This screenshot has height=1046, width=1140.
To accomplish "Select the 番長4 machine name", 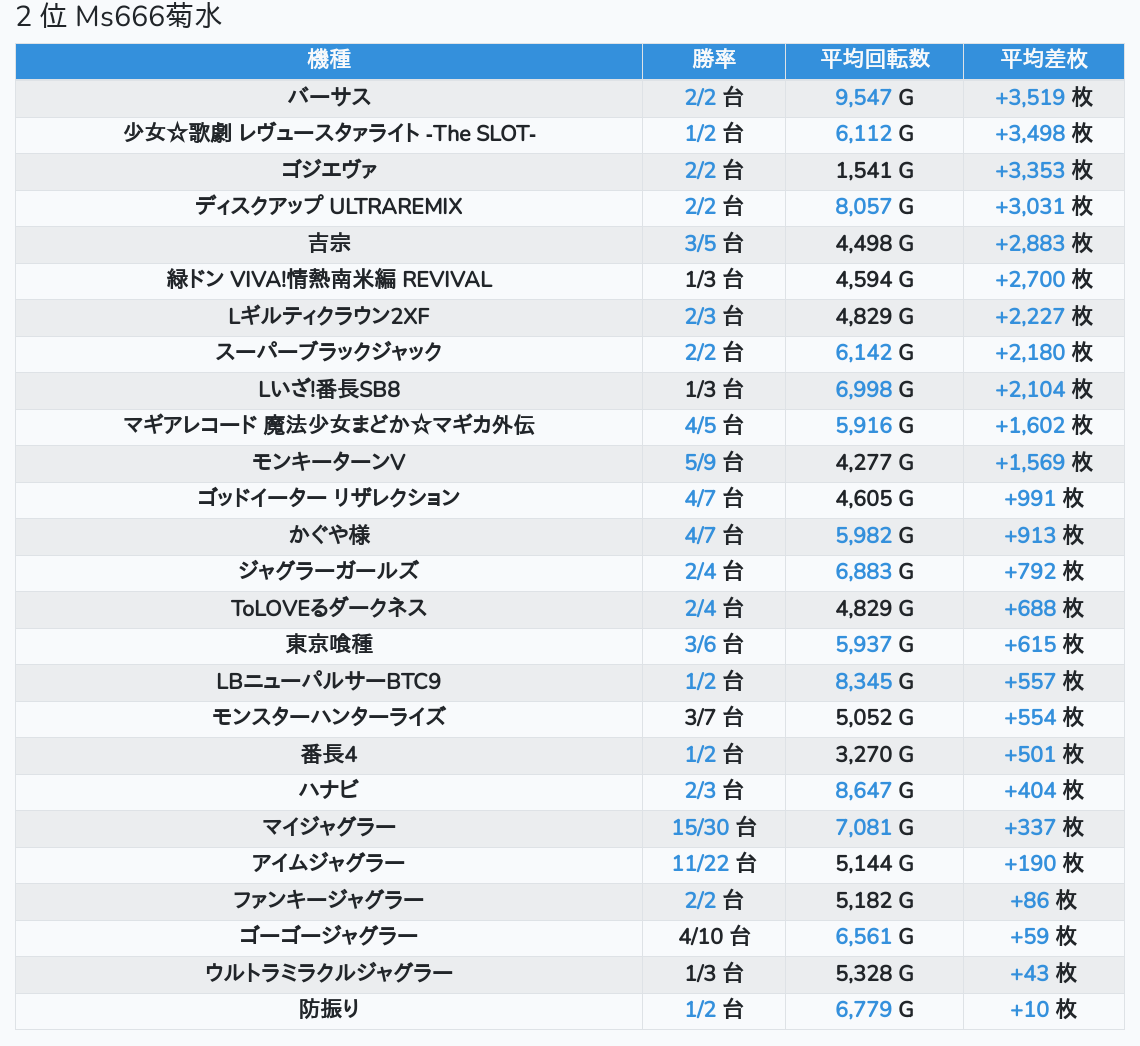I will pos(329,755).
